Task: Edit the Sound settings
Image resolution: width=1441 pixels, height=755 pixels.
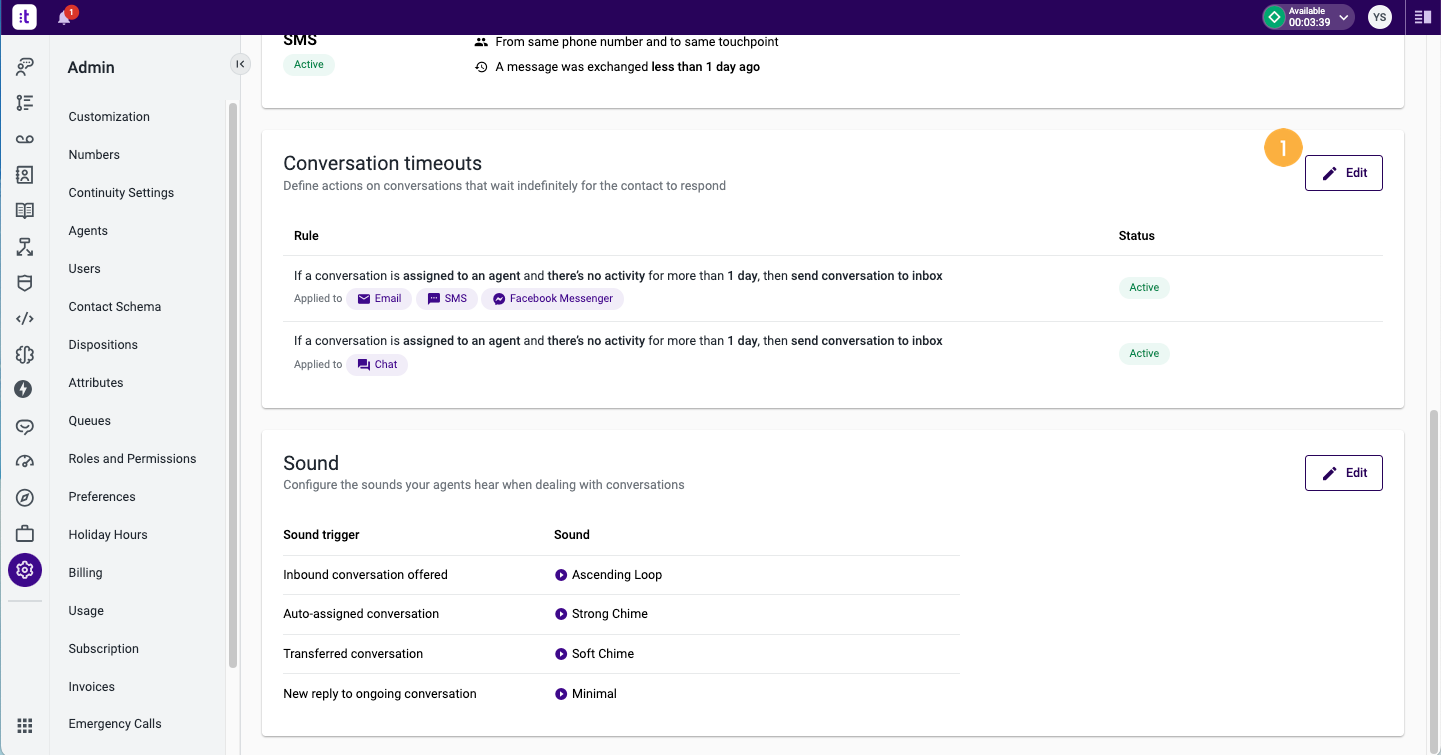Action: pyautogui.click(x=1343, y=473)
